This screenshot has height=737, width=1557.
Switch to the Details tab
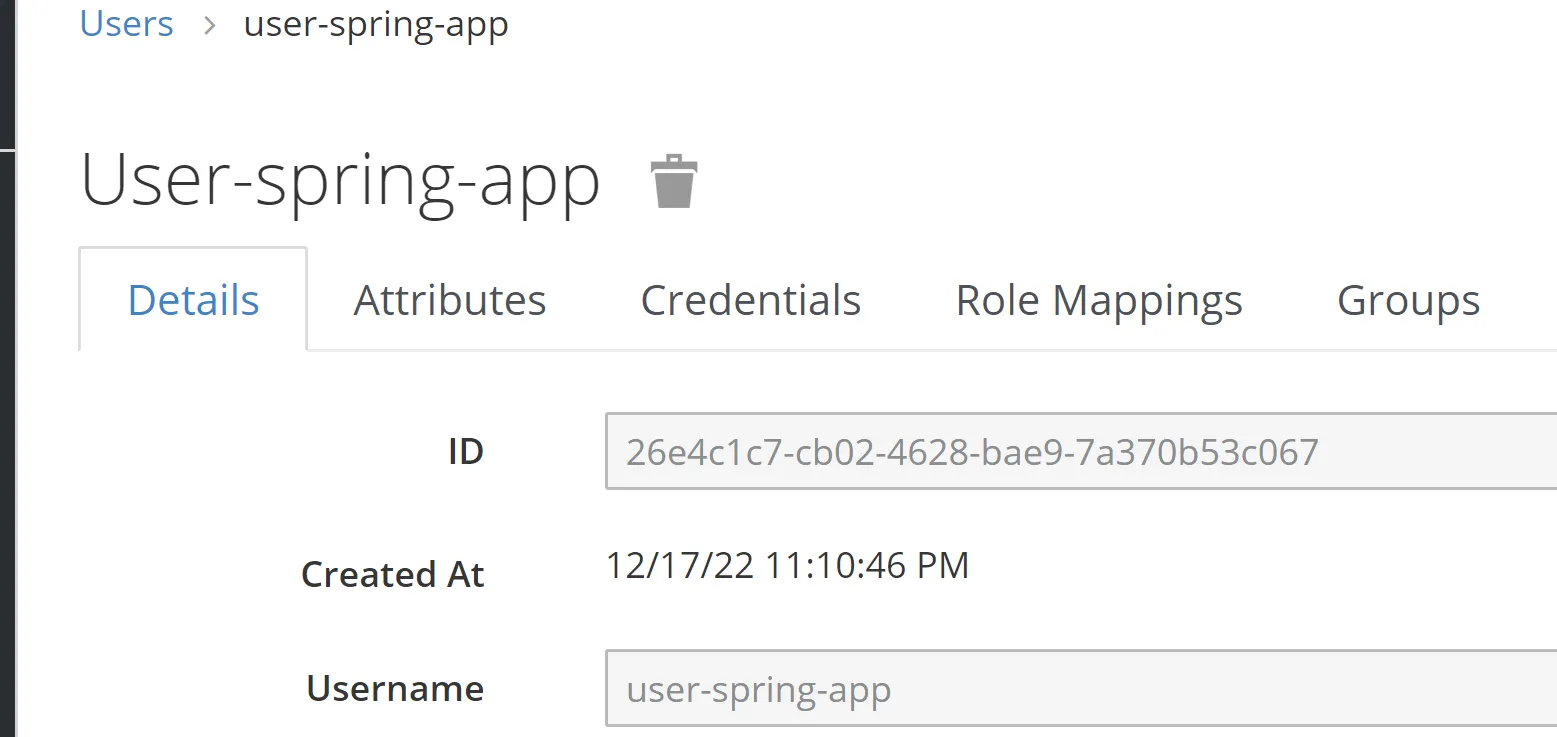pos(193,300)
